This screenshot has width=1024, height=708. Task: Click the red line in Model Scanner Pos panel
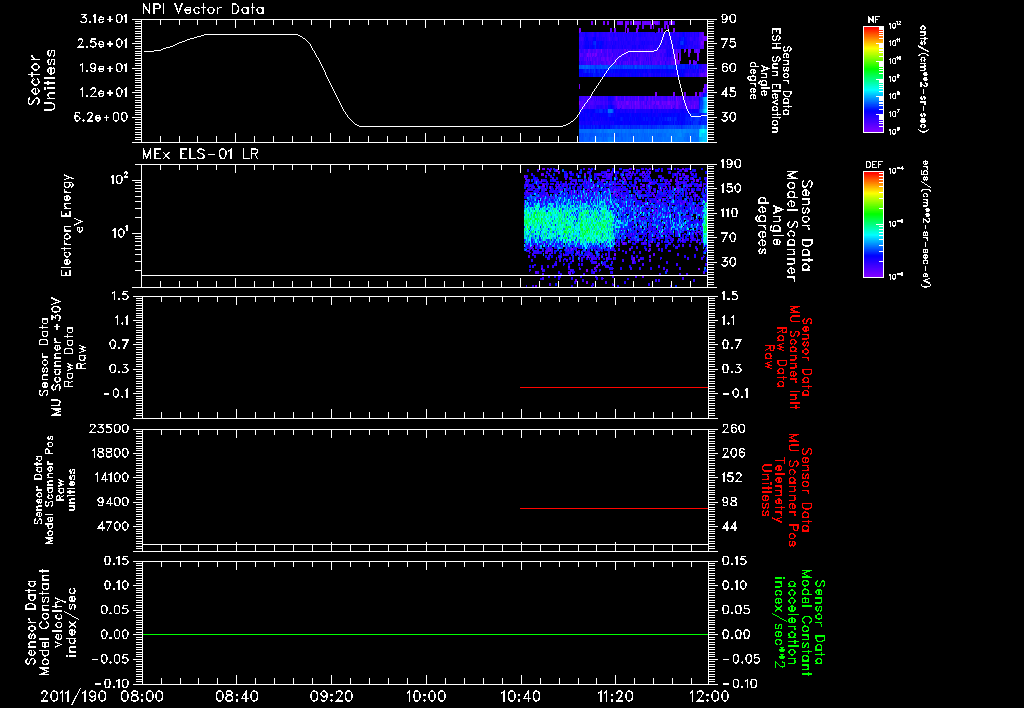[x=614, y=508]
